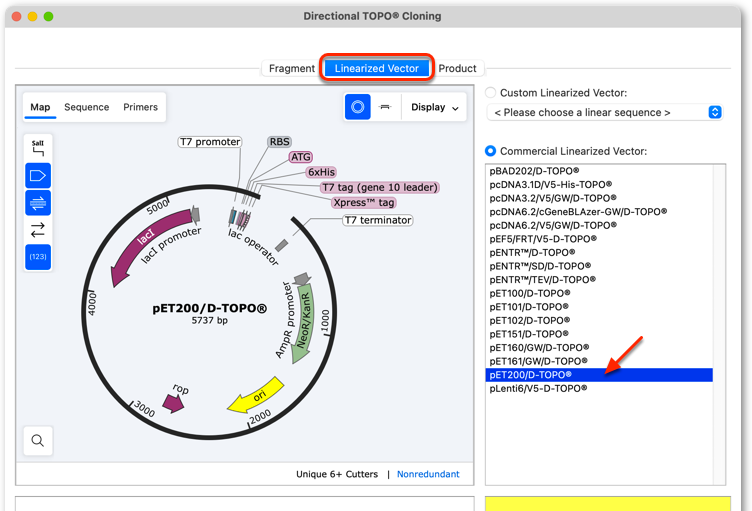Click the T7 terminator label
The height and width of the screenshot is (511, 752).
click(x=378, y=220)
